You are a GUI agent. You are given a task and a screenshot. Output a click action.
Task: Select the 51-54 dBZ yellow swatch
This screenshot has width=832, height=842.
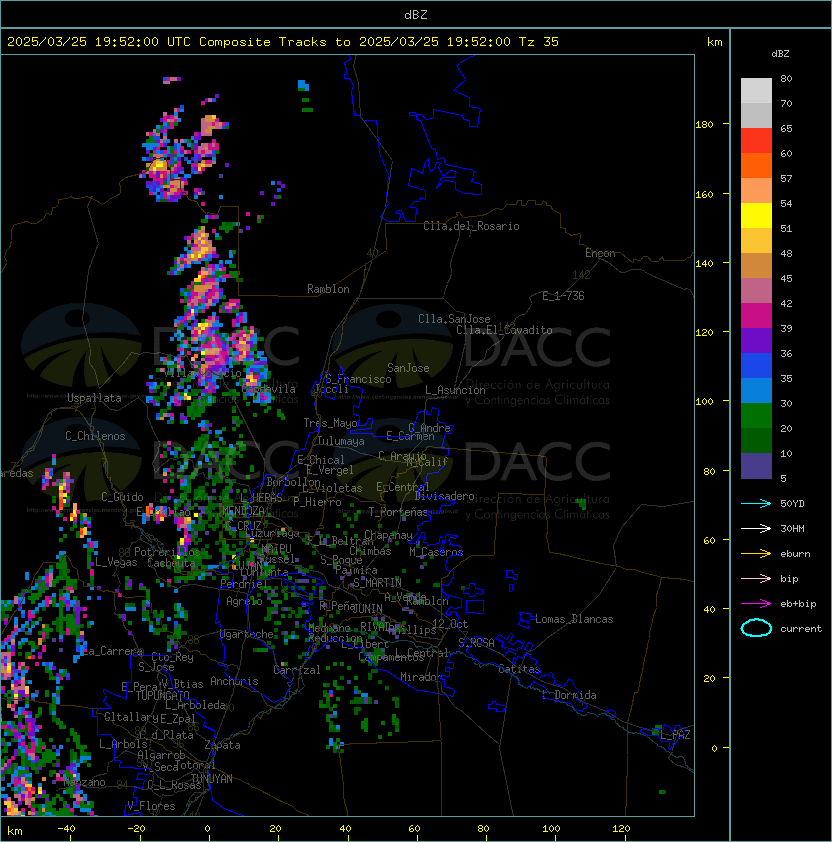pos(756,216)
